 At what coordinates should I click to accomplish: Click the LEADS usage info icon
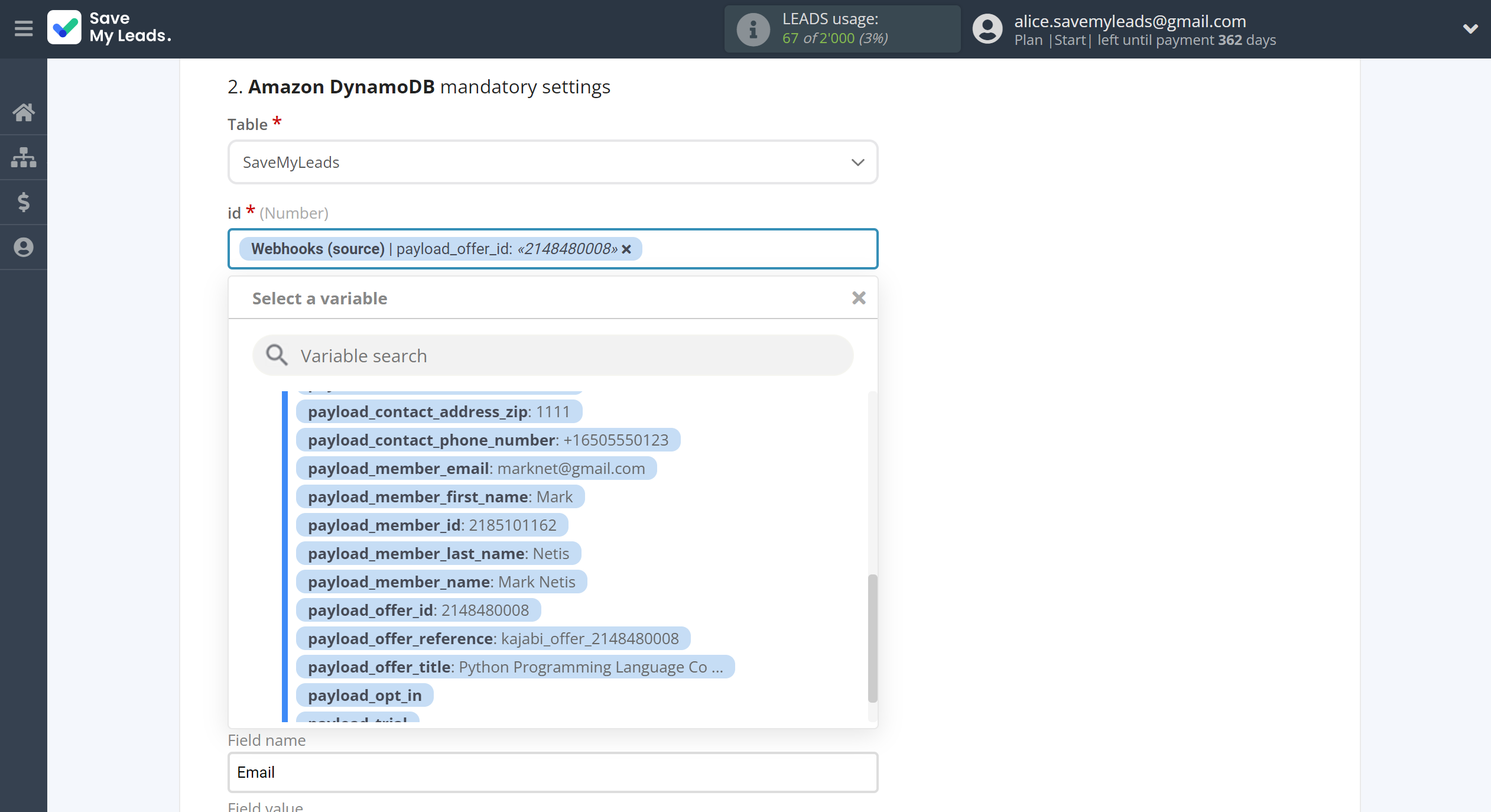coord(753,29)
